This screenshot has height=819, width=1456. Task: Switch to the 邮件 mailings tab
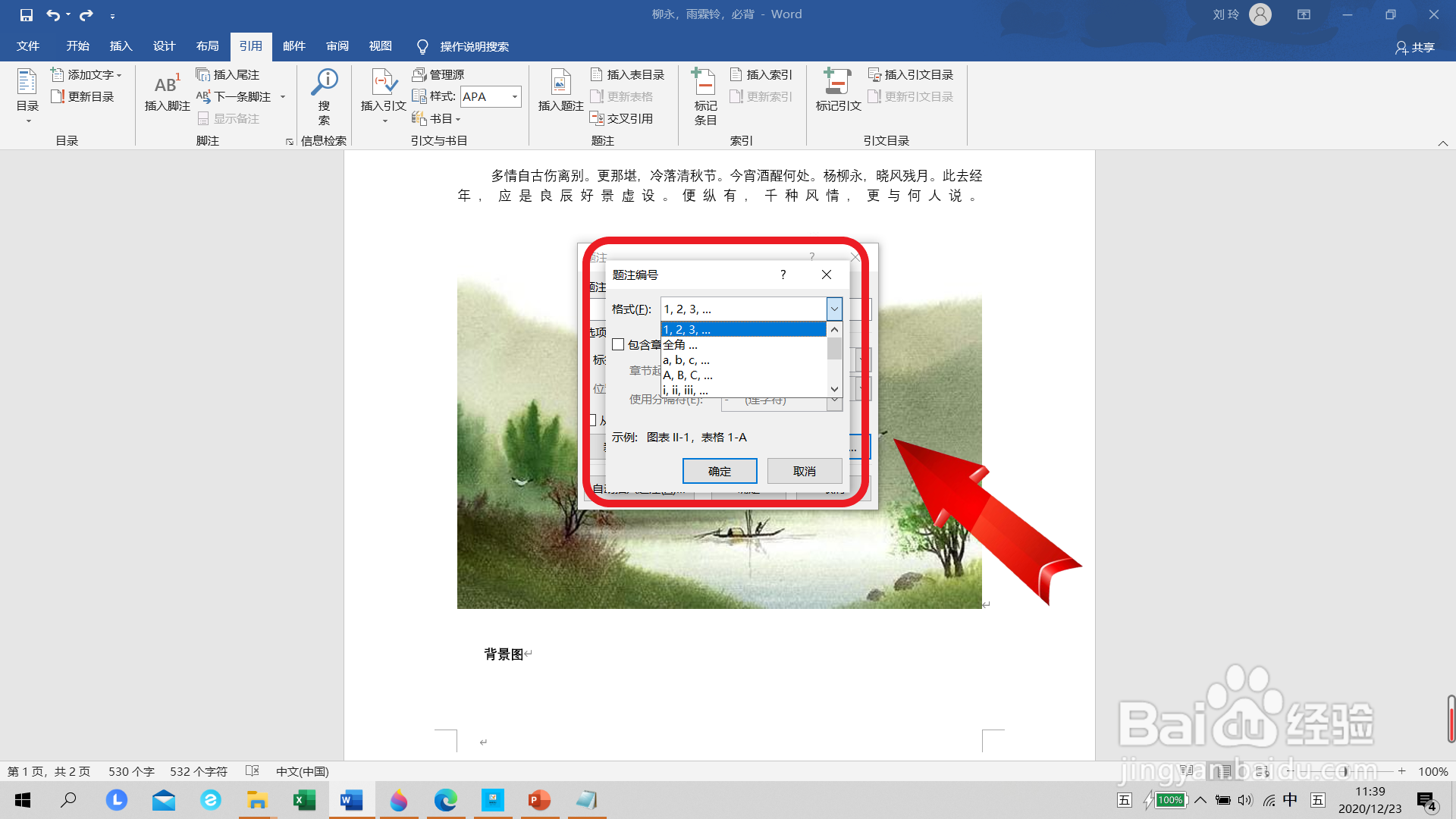[293, 46]
